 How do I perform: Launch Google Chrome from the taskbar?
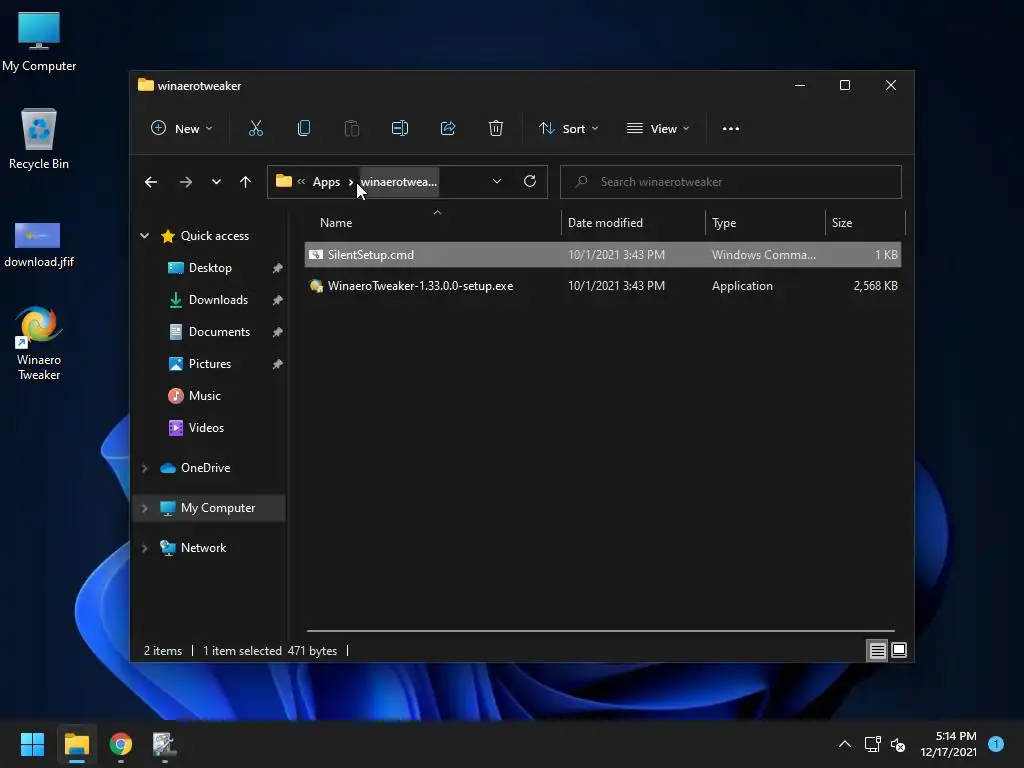tap(121, 744)
